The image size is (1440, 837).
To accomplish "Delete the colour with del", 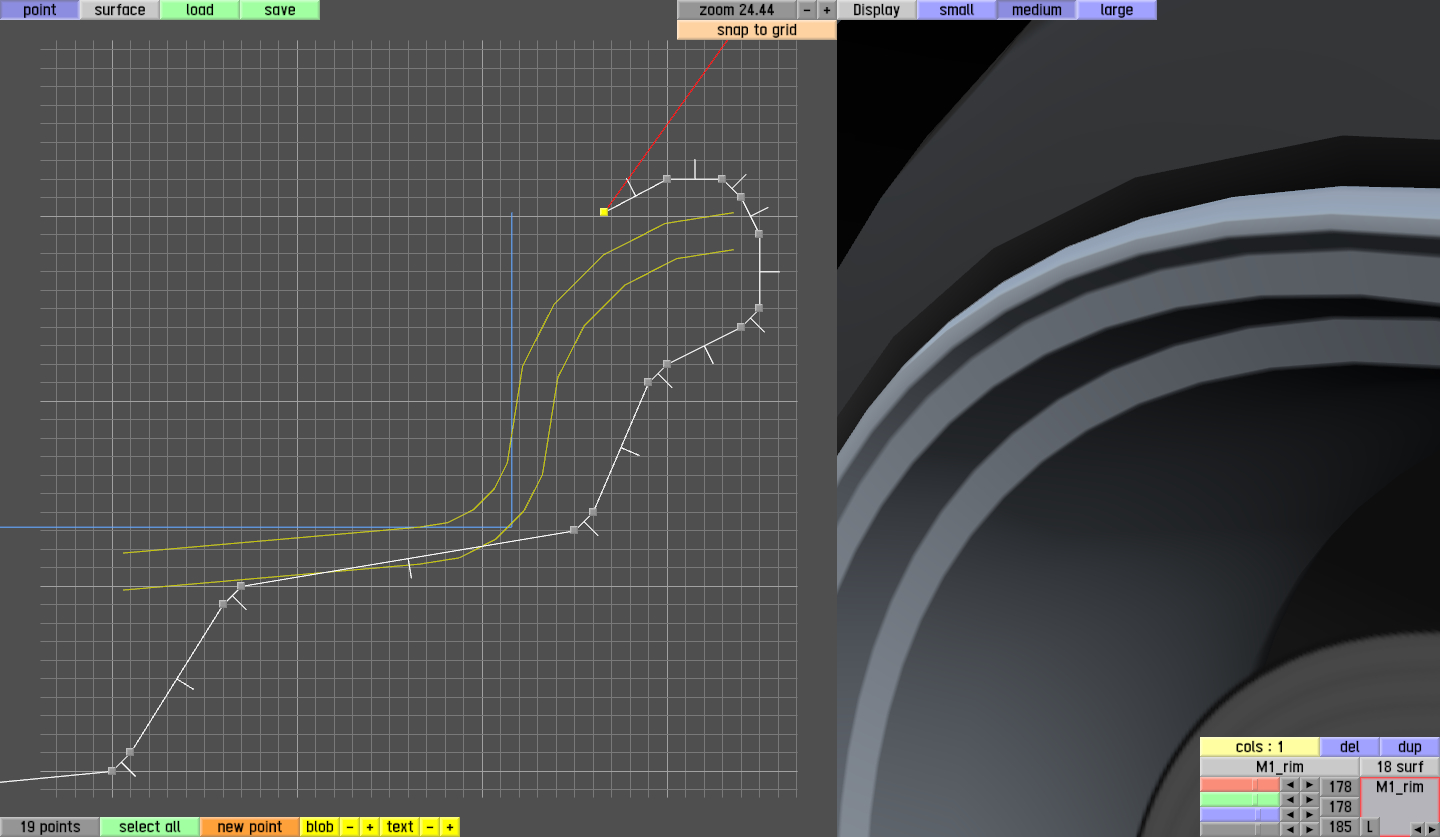I will coord(1350,747).
